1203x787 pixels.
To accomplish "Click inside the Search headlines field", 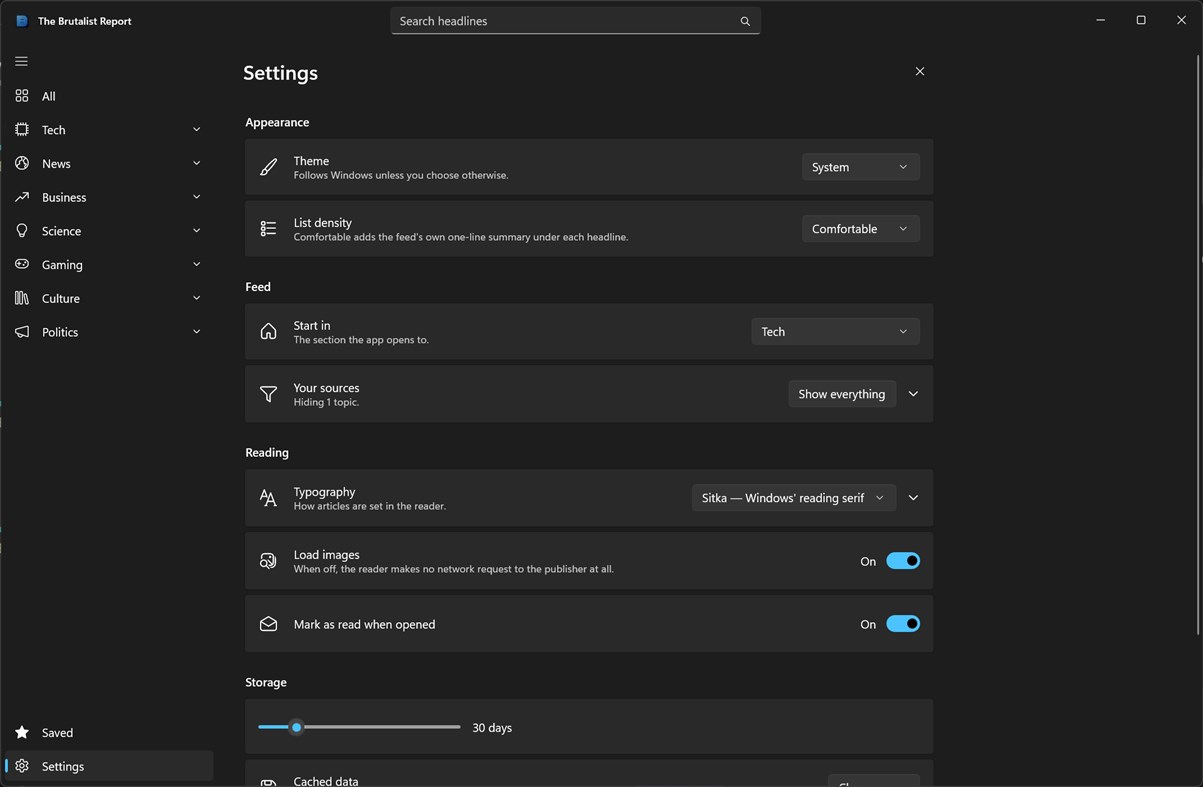I will point(576,21).
